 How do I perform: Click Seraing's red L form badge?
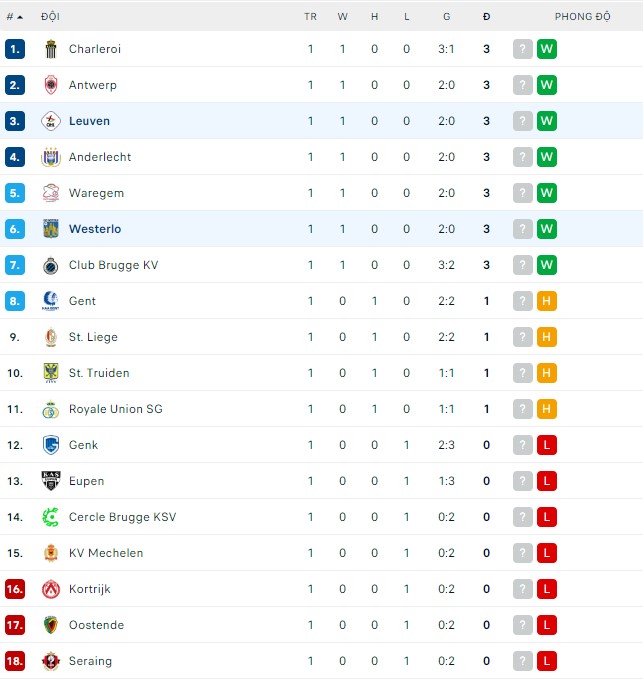click(x=546, y=661)
